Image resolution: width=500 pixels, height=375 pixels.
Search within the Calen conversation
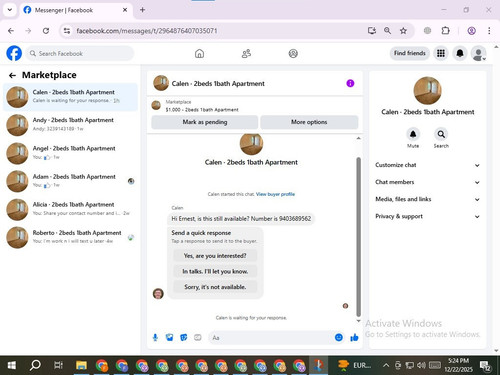(x=441, y=134)
